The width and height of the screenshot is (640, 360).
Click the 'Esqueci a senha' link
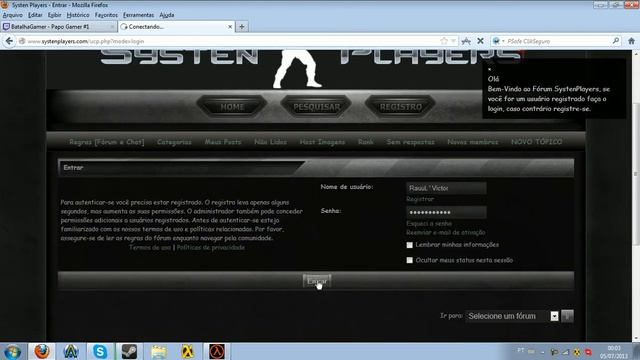(x=429, y=223)
